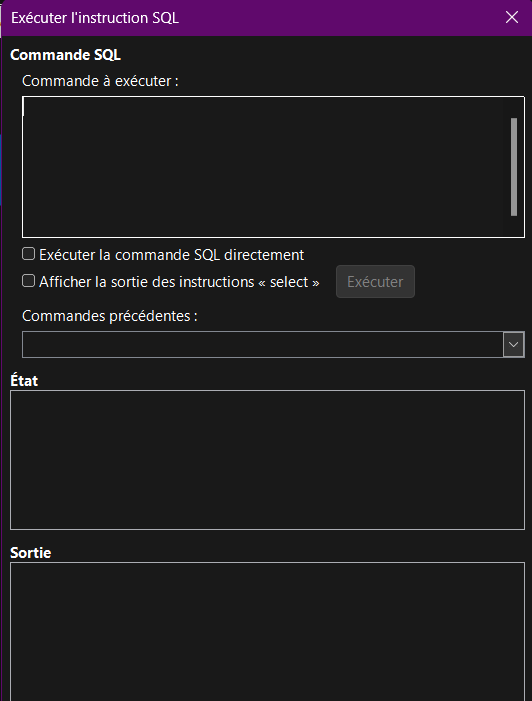Viewport: 532px width, 701px height.
Task: Enable Exécuter la commande SQL directement checkbox
Action: (x=29, y=254)
